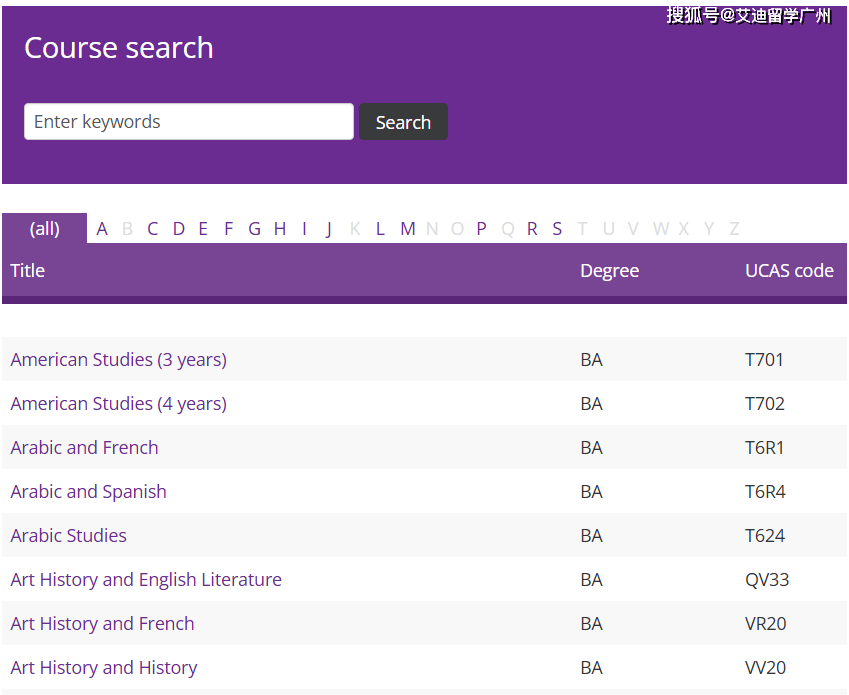Image resolution: width=849 pixels, height=695 pixels.
Task: Filter courses by letter A
Action: [102, 229]
